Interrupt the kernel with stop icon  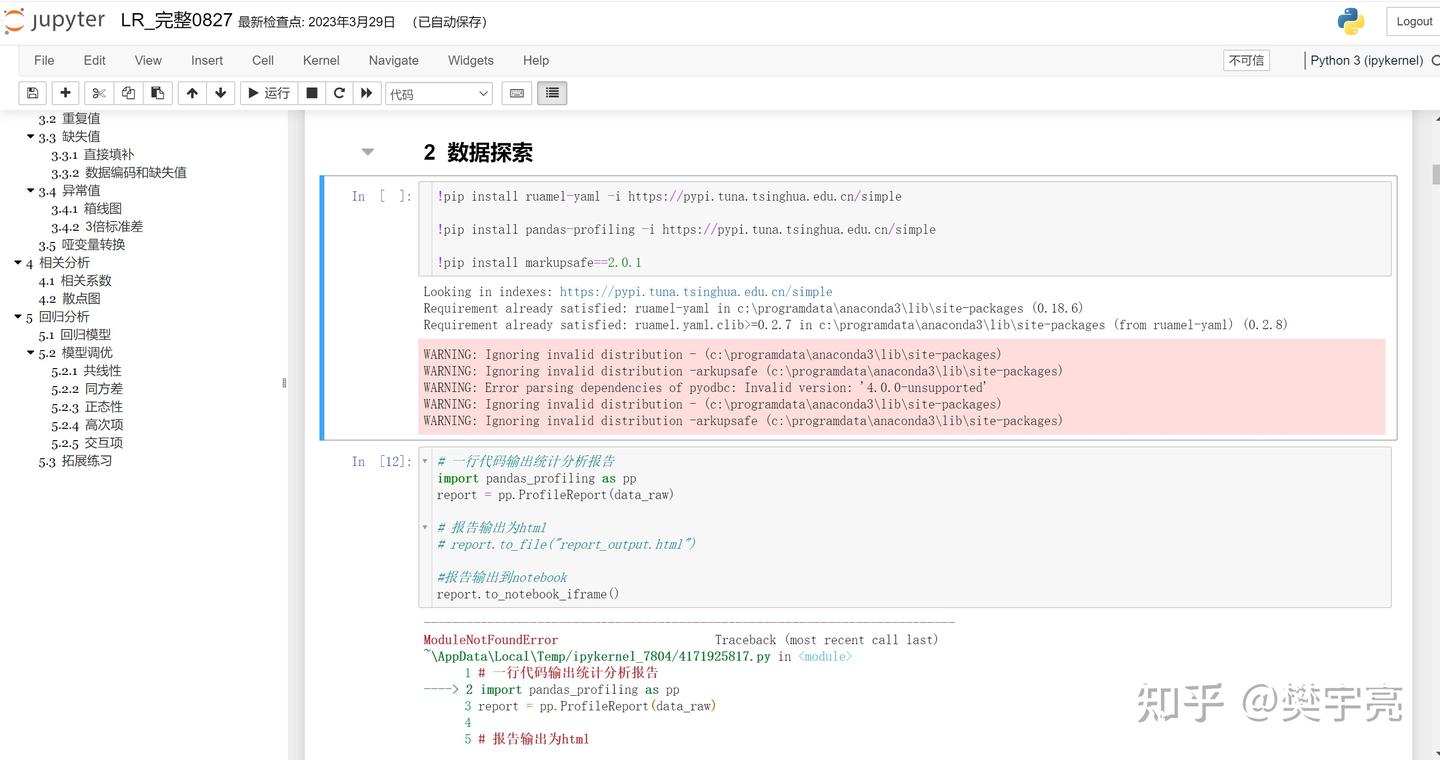(x=311, y=92)
